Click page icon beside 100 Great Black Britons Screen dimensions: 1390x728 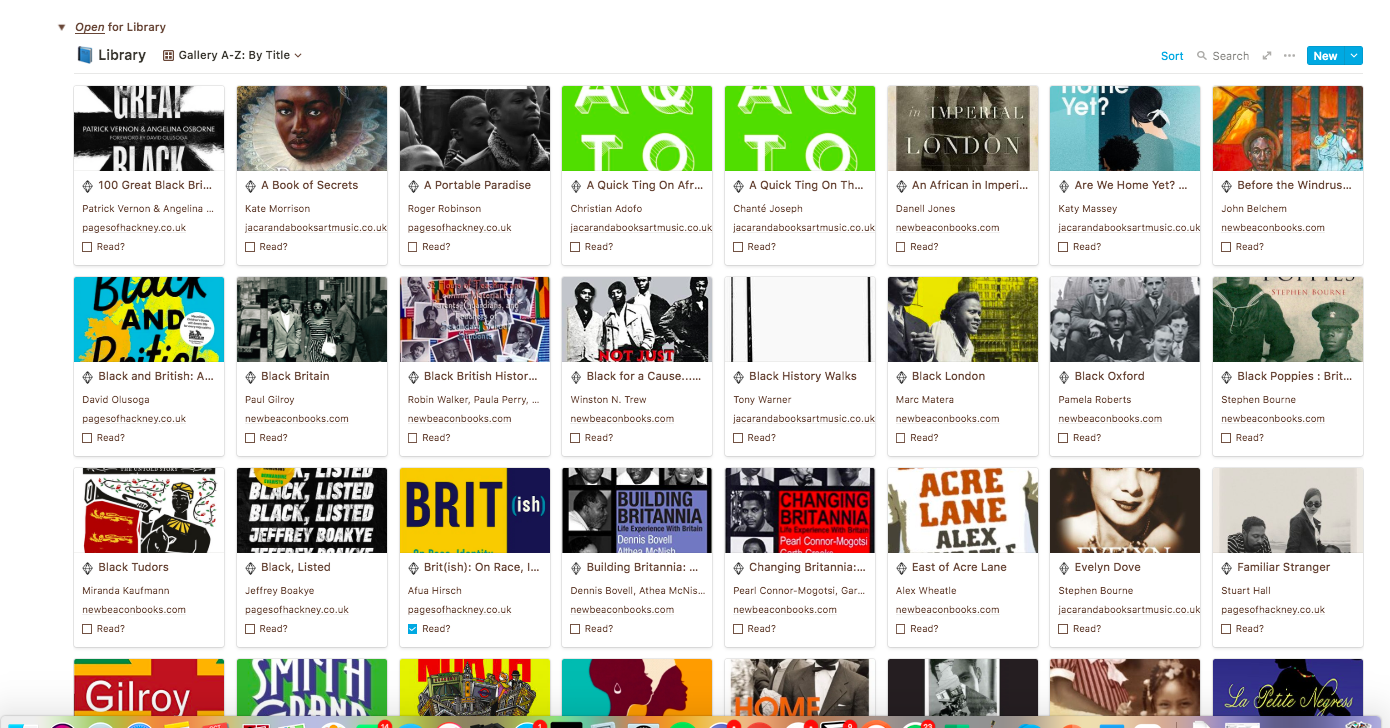tap(88, 186)
